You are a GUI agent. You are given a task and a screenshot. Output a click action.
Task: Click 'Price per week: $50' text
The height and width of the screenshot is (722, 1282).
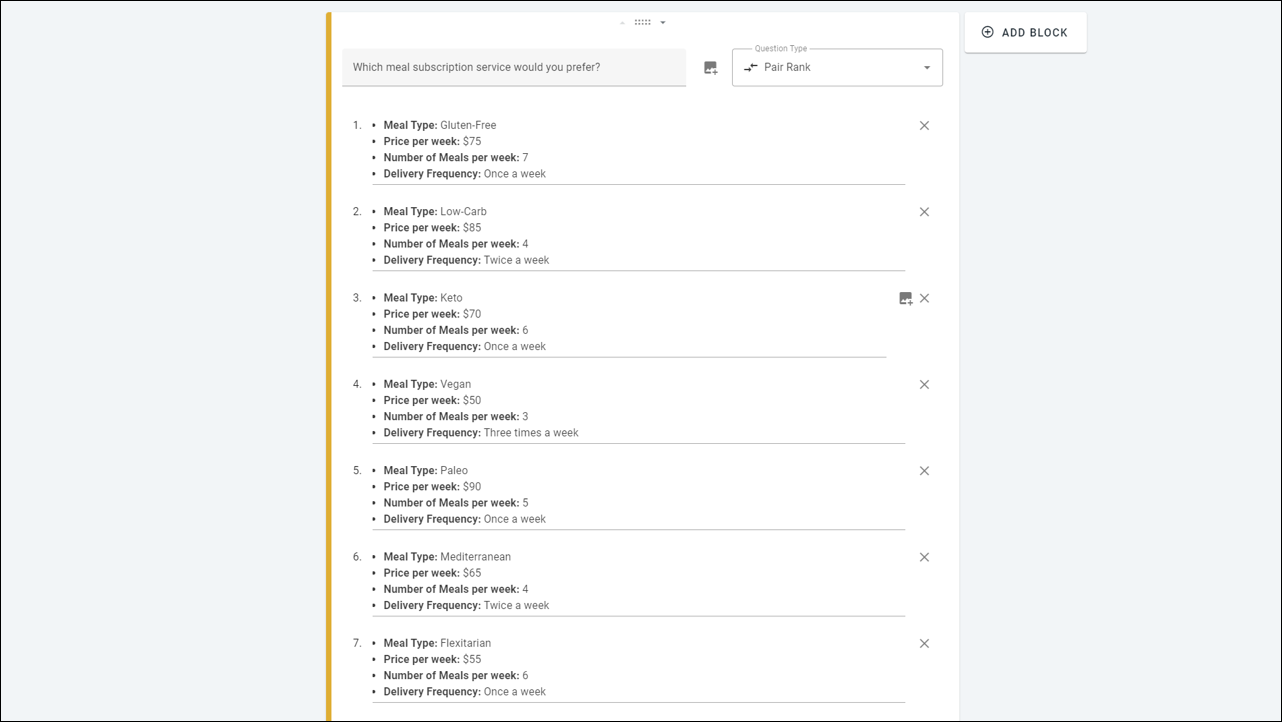coord(432,400)
